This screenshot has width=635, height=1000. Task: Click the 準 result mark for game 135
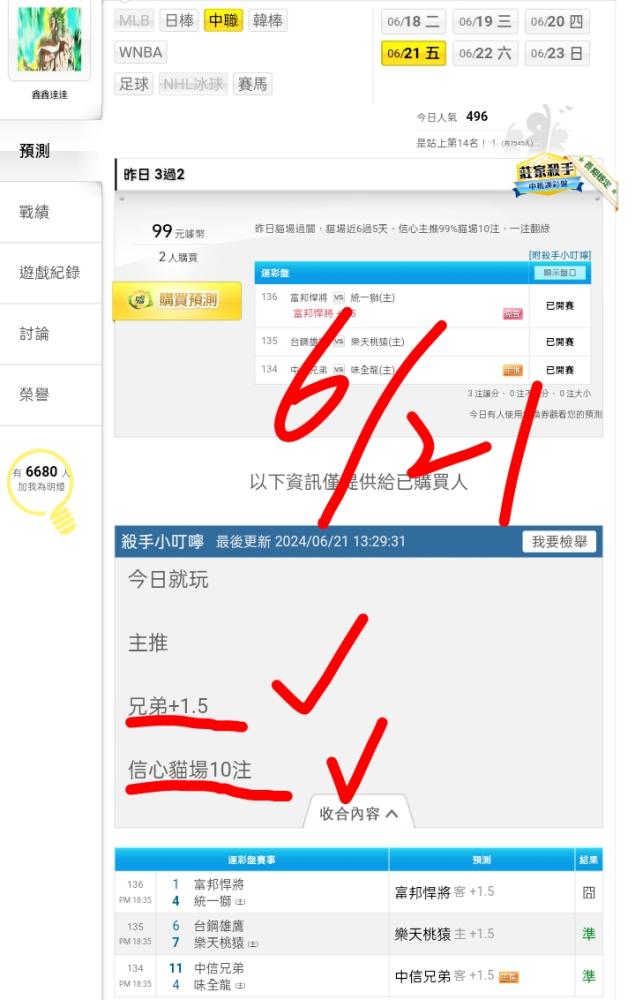588,934
